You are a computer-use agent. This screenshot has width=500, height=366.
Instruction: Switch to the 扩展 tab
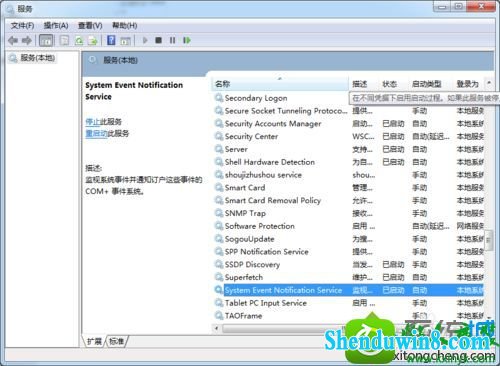(94, 341)
